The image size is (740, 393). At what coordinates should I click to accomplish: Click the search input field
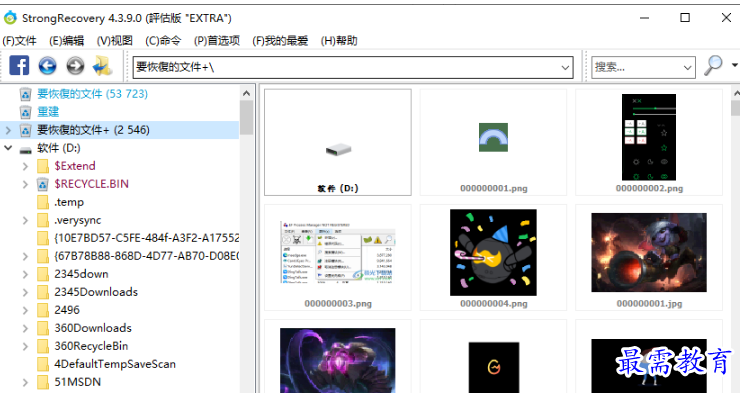pyautogui.click(x=637, y=67)
